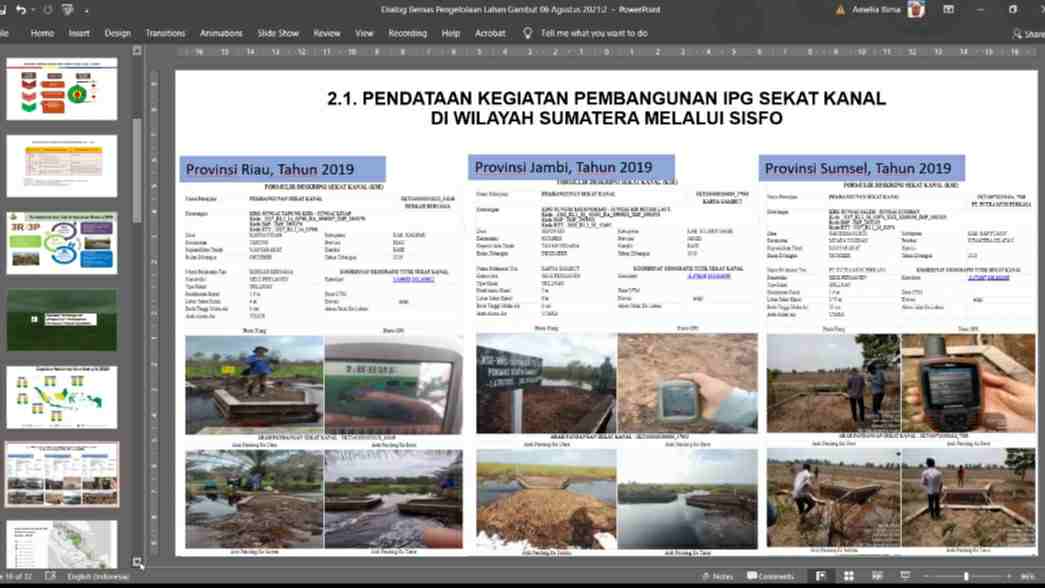1045x588 pixels.
Task: Click the Print Preview icon in Quick Access Toolbar
Action: coord(67,10)
